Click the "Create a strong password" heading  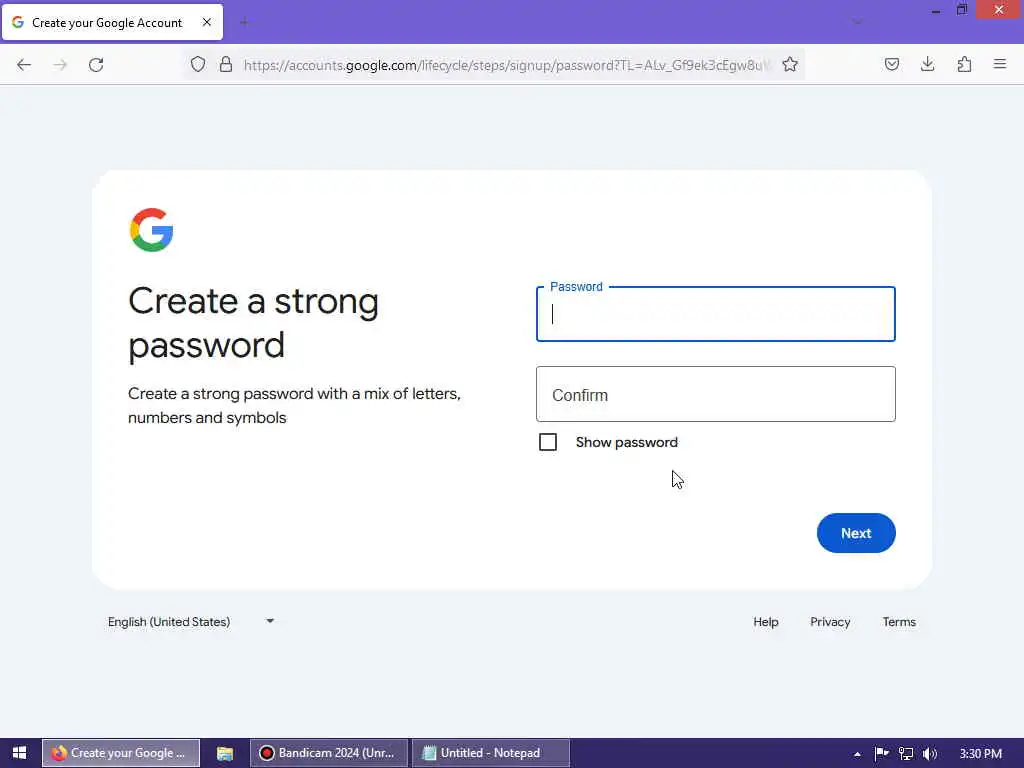(253, 323)
